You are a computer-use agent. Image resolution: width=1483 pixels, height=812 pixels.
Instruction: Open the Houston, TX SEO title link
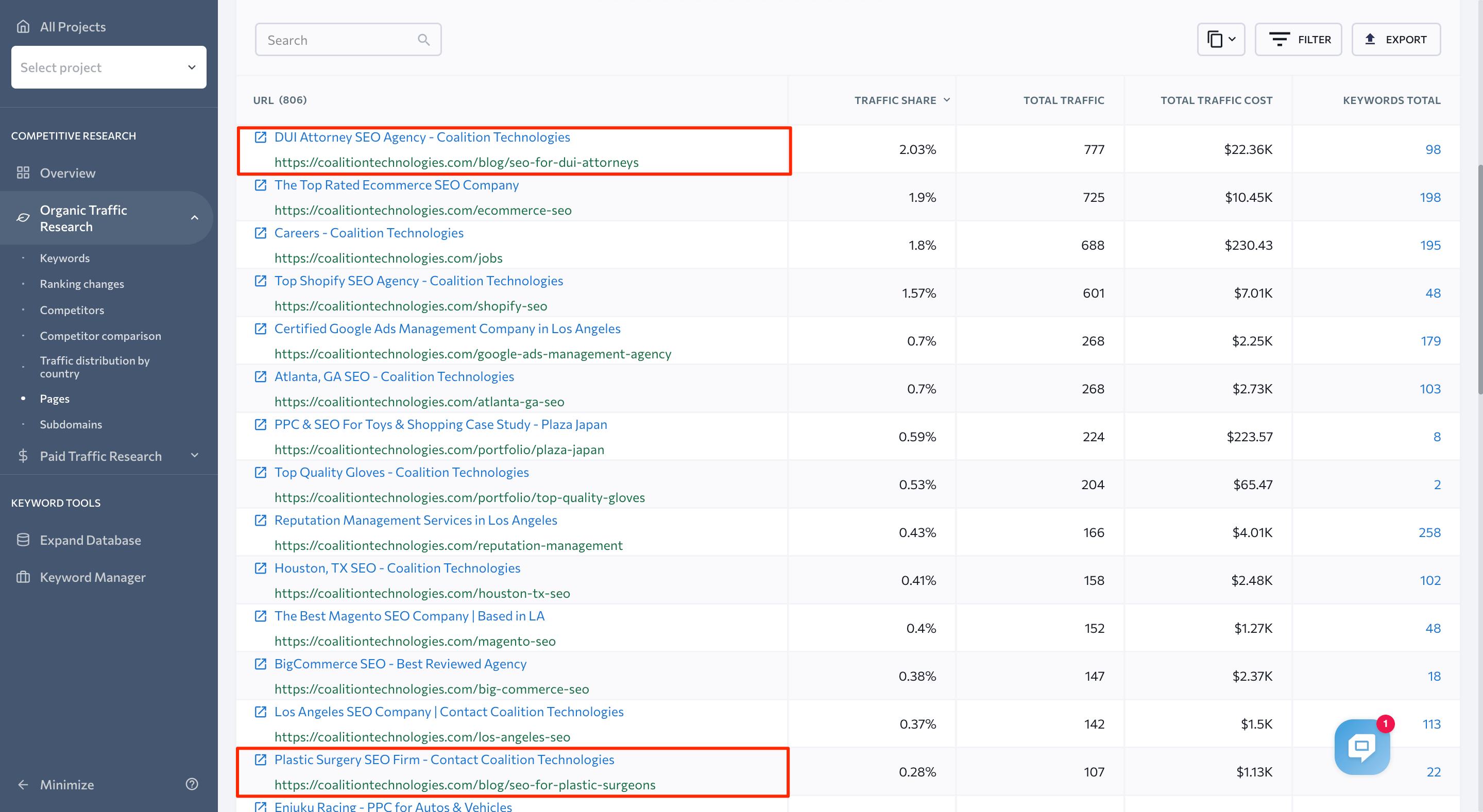[x=397, y=567]
